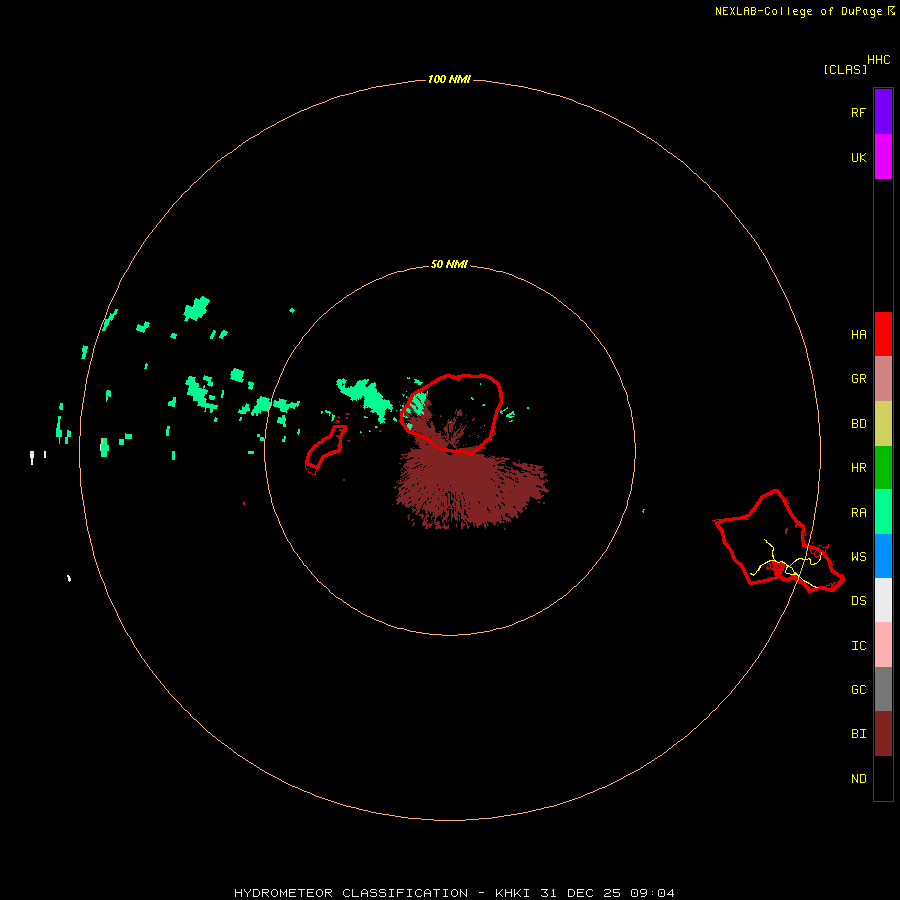The width and height of the screenshot is (900, 900).
Task: Click the BI brown legend swatch
Action: pos(883,734)
